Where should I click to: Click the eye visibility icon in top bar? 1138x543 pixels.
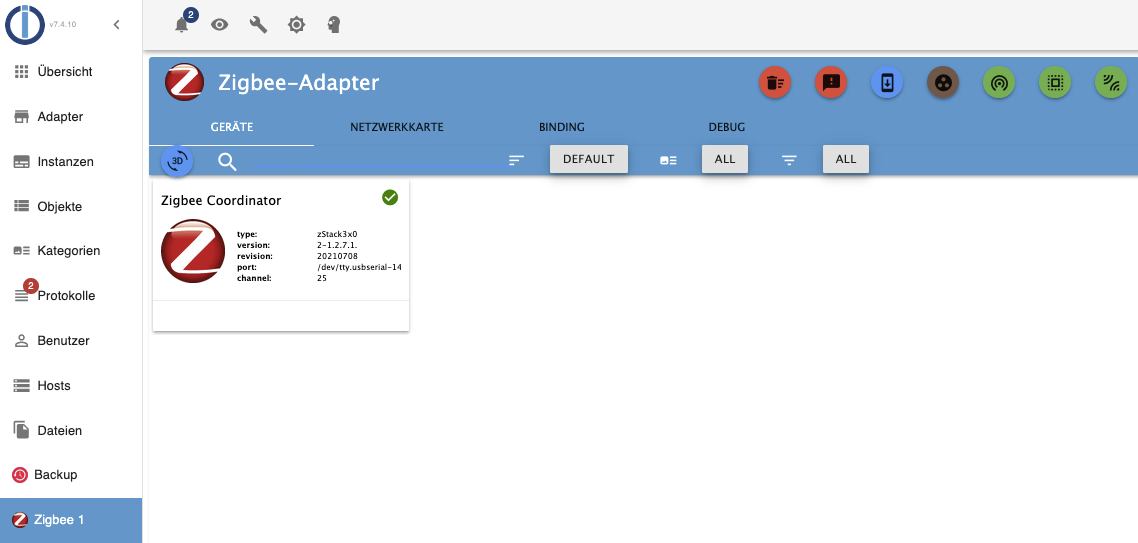[219, 25]
